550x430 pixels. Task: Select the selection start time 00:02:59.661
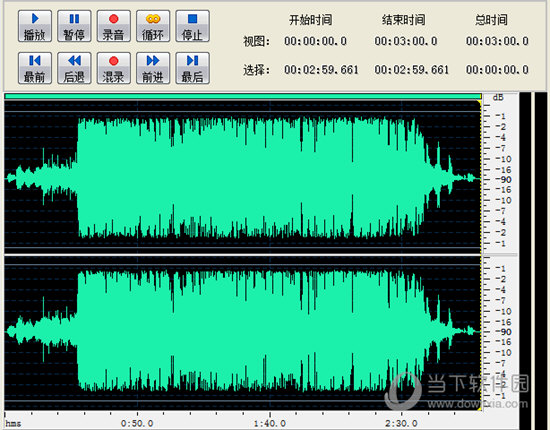click(x=321, y=69)
